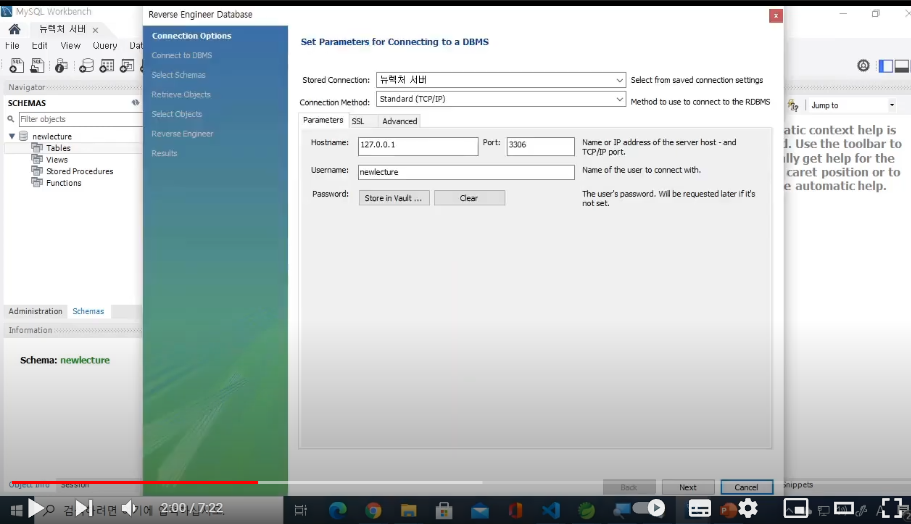This screenshot has height=524, width=911.
Task: Open the View menu
Action: pyautogui.click(x=70, y=45)
